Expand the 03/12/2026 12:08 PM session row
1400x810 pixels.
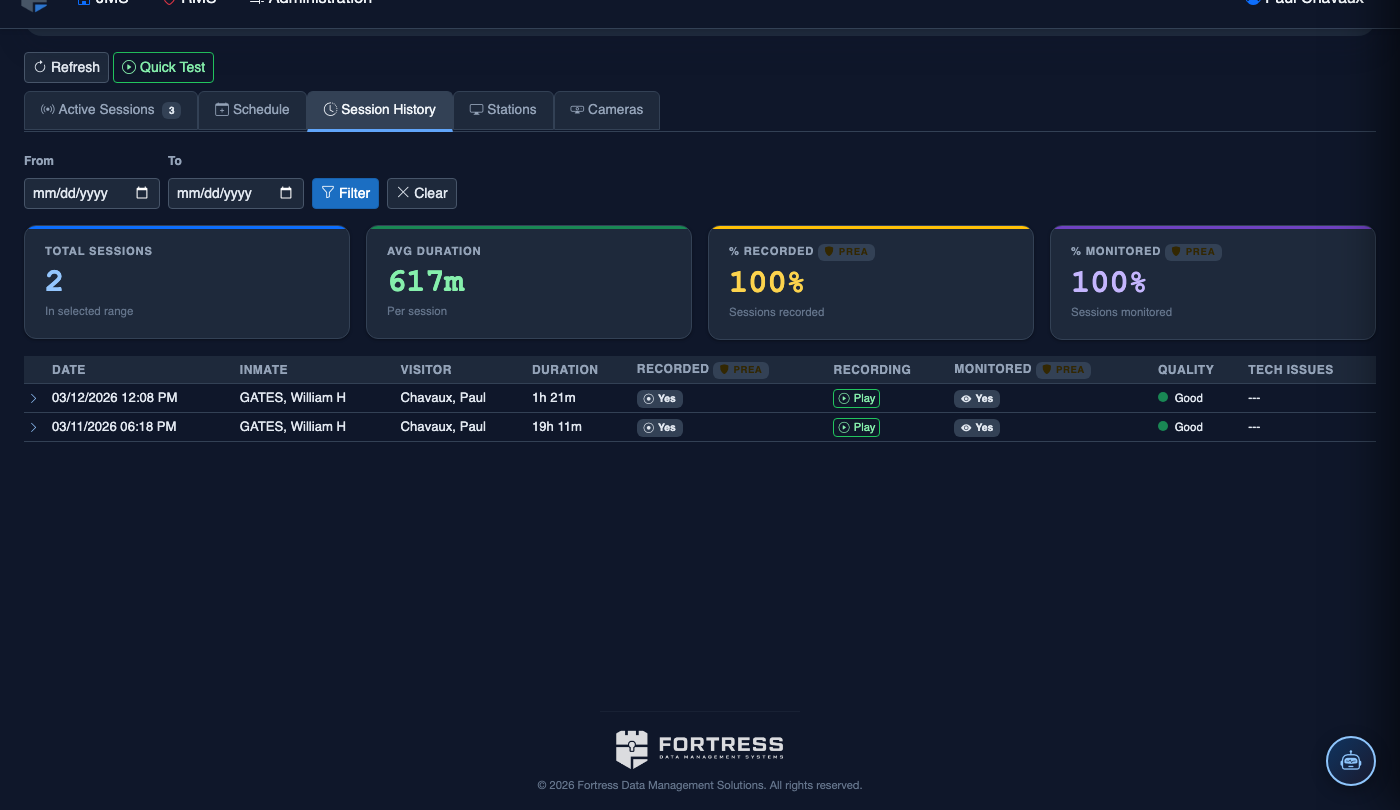[x=33, y=398]
